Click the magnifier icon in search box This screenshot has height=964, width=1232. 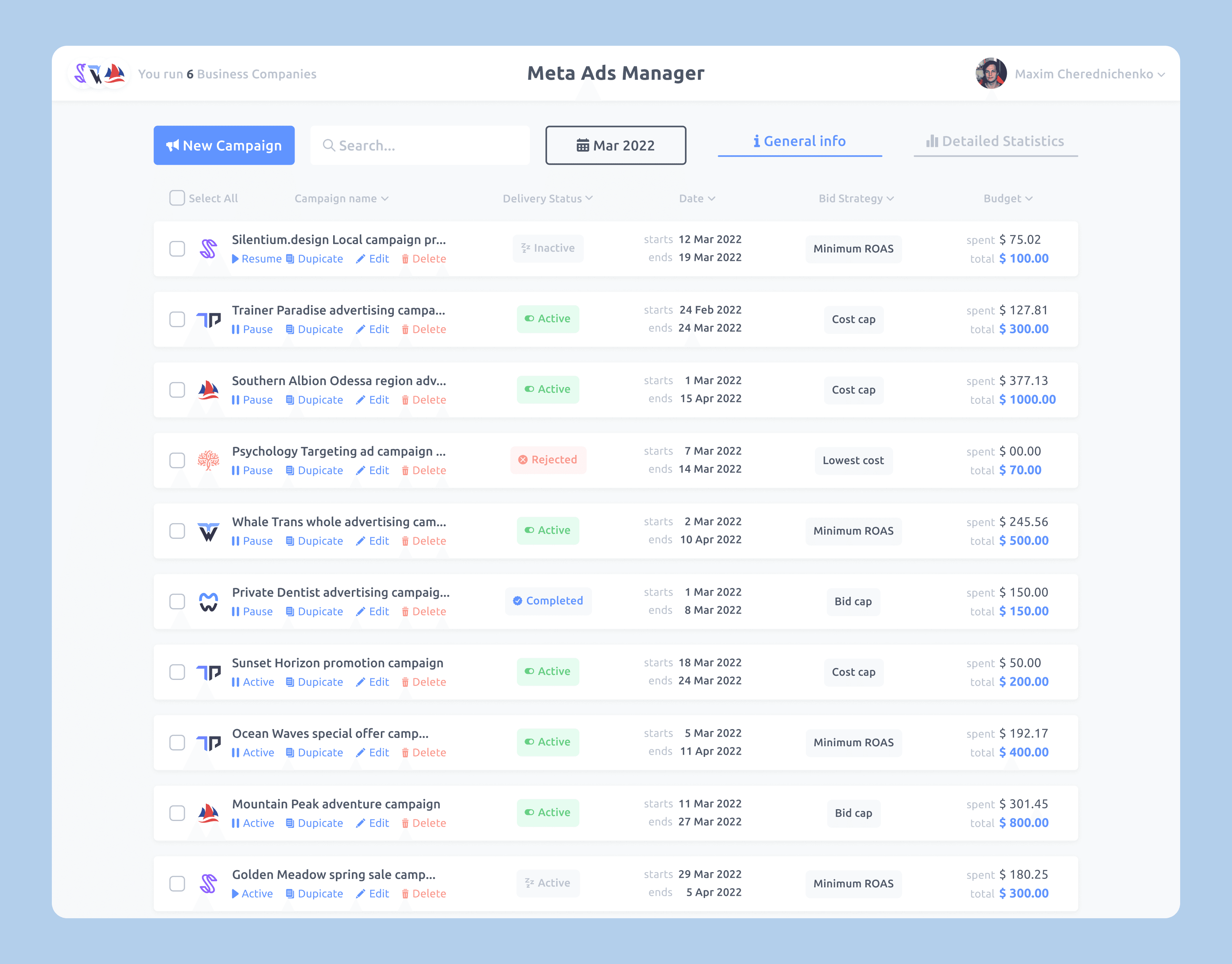point(328,146)
